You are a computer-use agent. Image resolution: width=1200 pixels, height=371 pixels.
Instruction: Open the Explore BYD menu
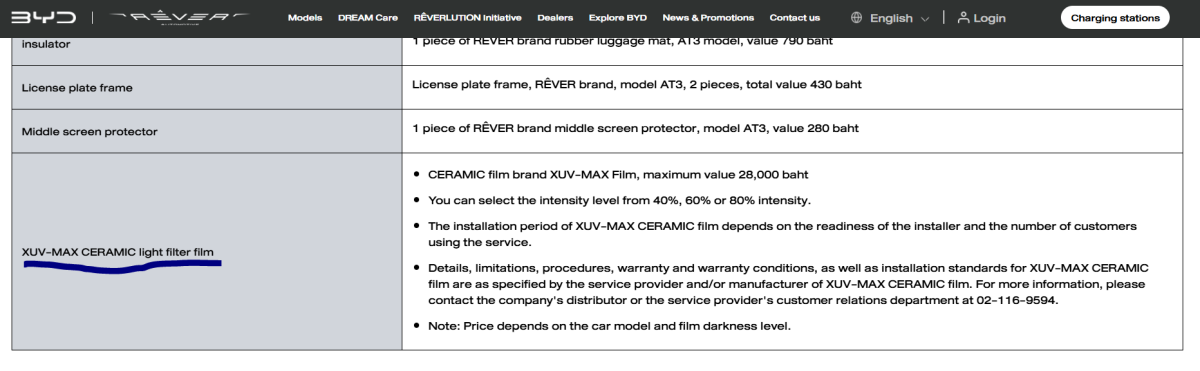(618, 18)
